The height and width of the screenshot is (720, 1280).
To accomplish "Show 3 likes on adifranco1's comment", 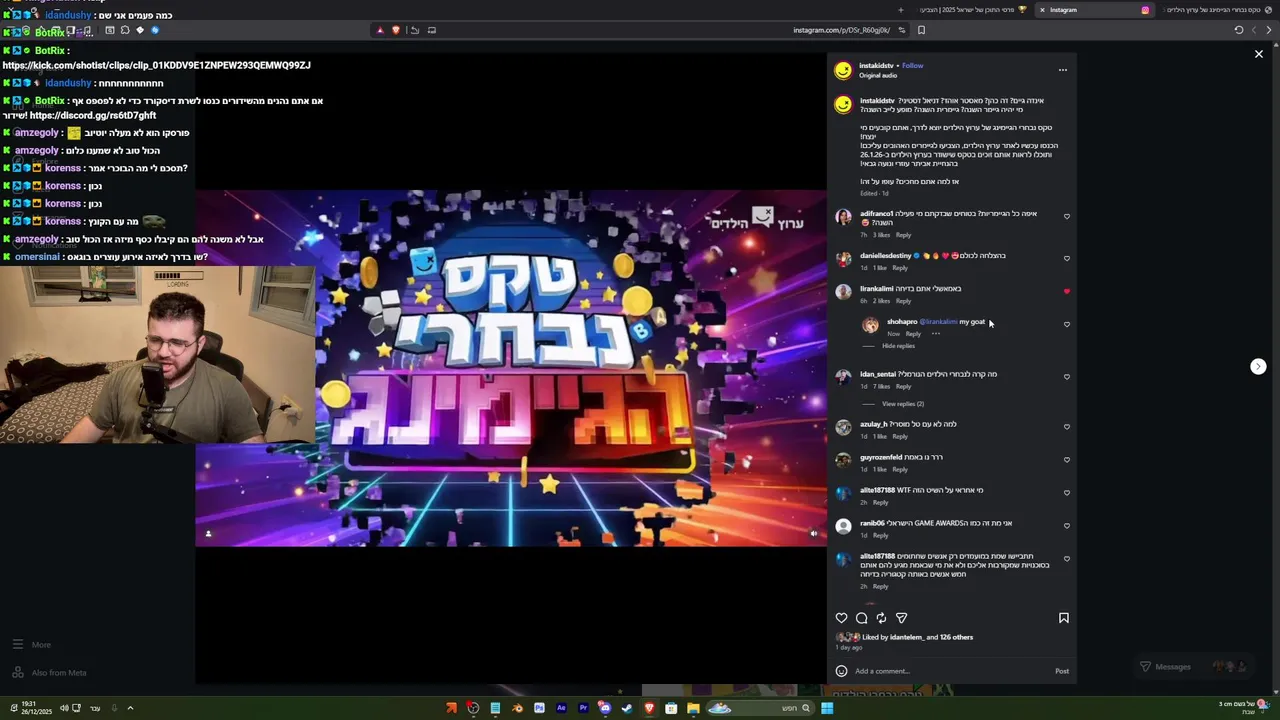I will click(x=881, y=235).
